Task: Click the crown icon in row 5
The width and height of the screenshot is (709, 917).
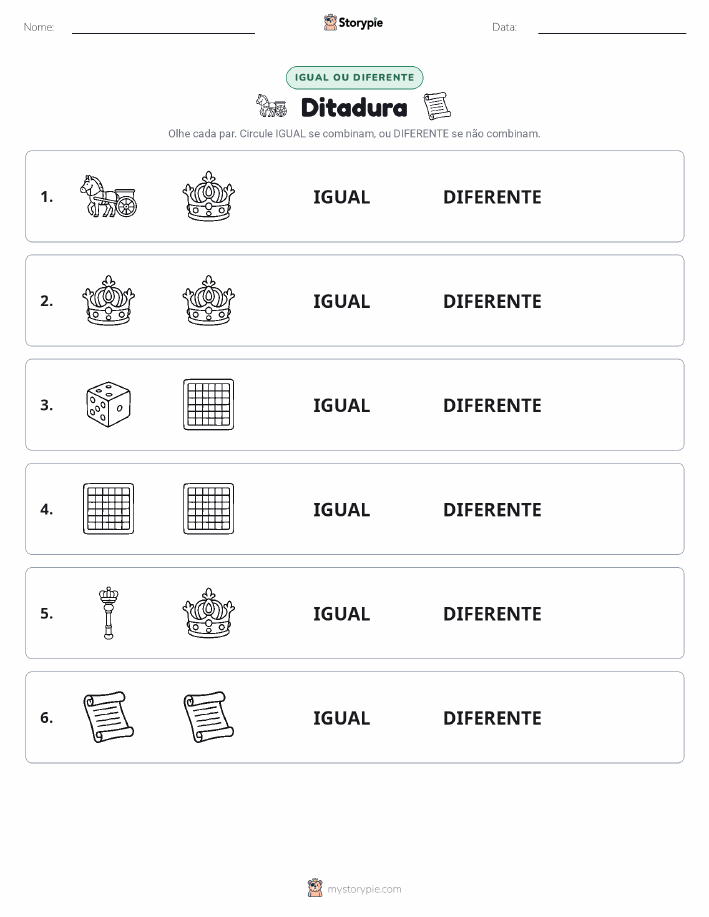Action: [x=208, y=613]
